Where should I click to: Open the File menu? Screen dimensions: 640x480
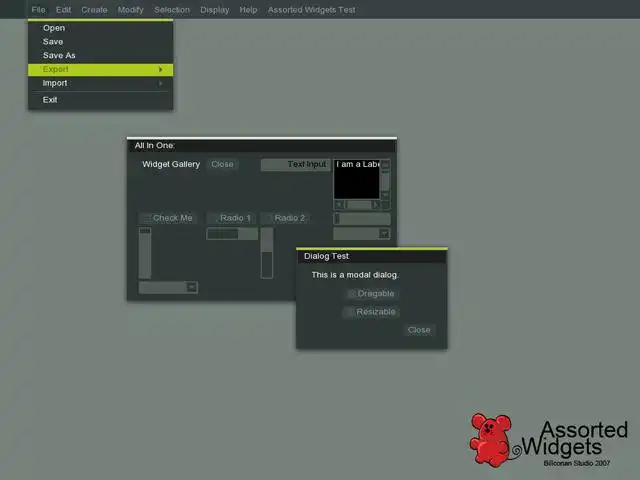tap(38, 9)
